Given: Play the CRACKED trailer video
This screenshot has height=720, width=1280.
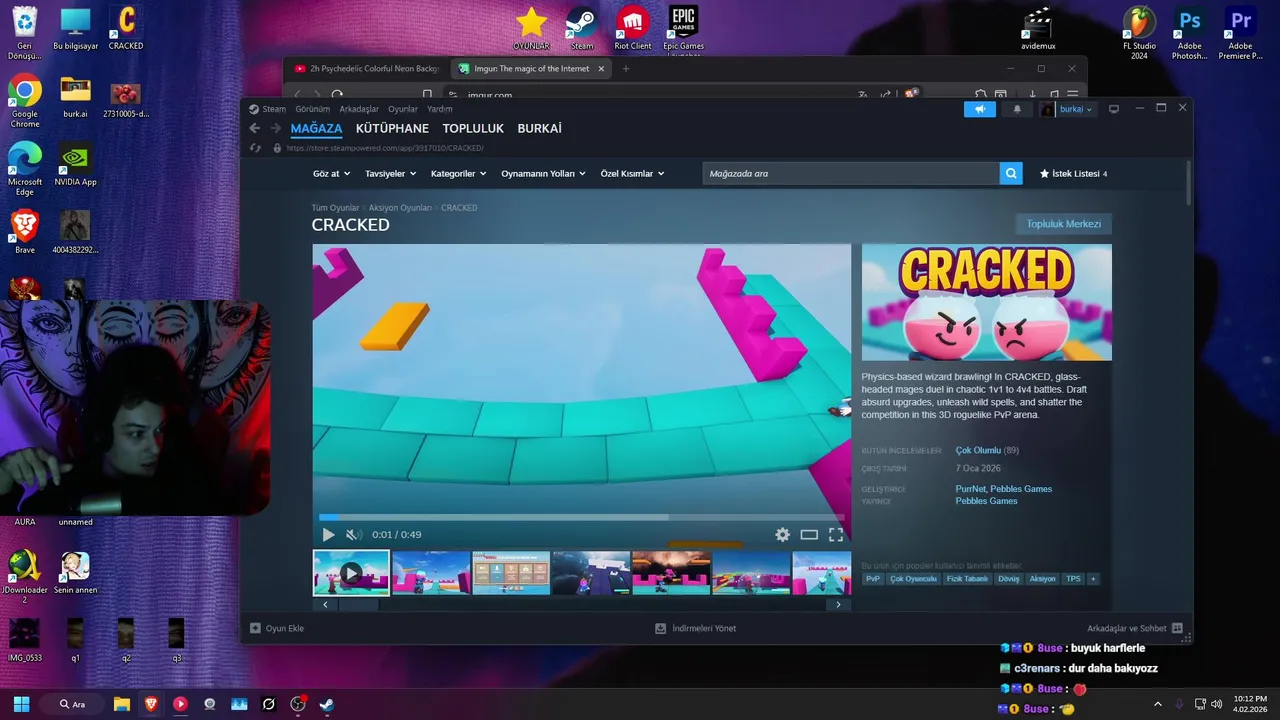Looking at the screenshot, I should [x=328, y=535].
